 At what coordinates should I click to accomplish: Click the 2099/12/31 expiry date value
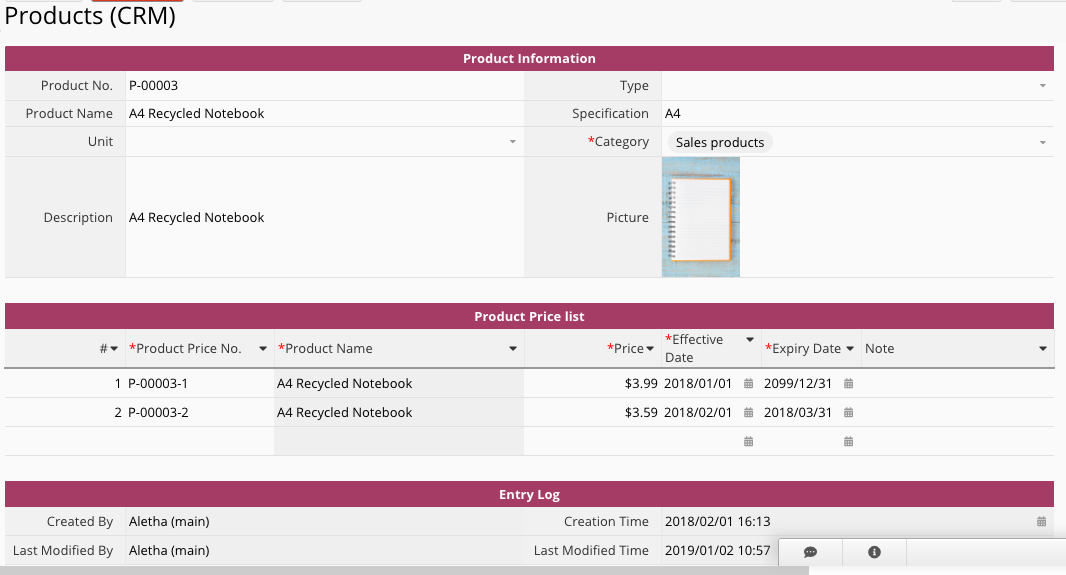point(798,383)
